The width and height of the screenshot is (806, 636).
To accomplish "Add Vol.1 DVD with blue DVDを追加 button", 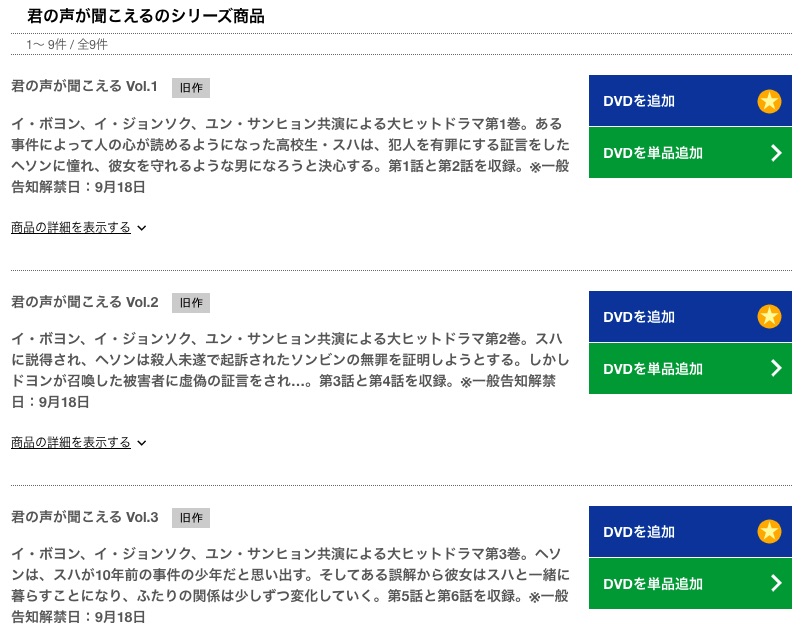I will point(690,101).
